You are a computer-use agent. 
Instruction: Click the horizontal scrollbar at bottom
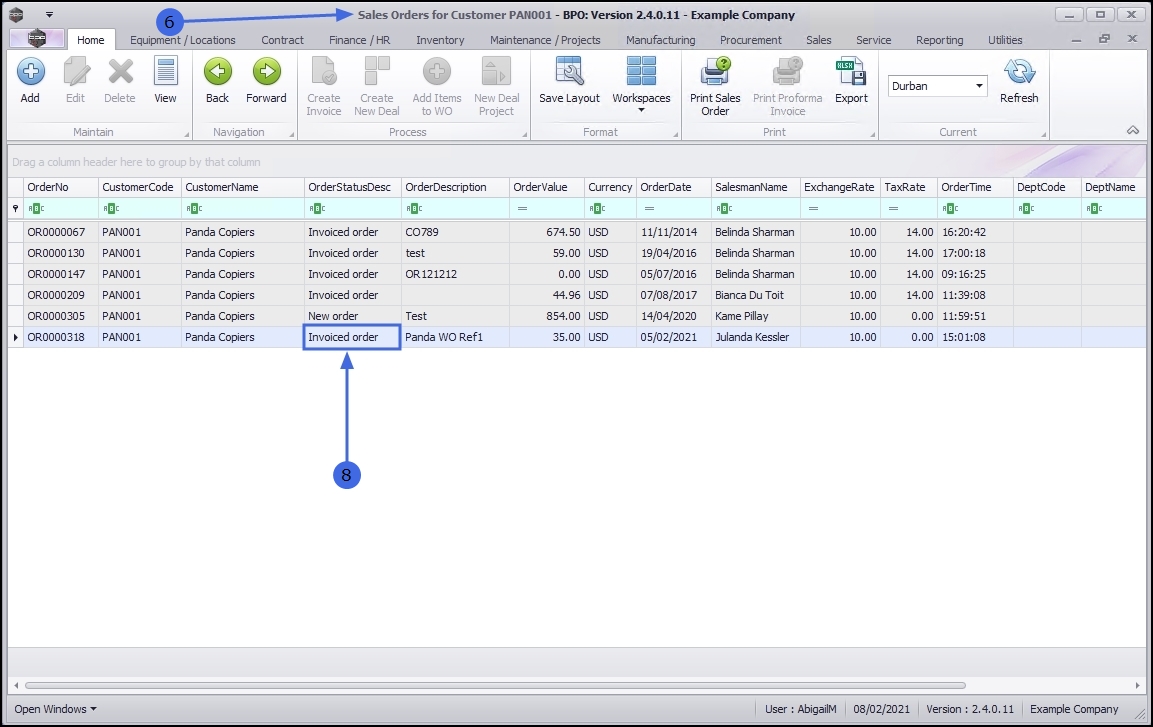coord(495,686)
